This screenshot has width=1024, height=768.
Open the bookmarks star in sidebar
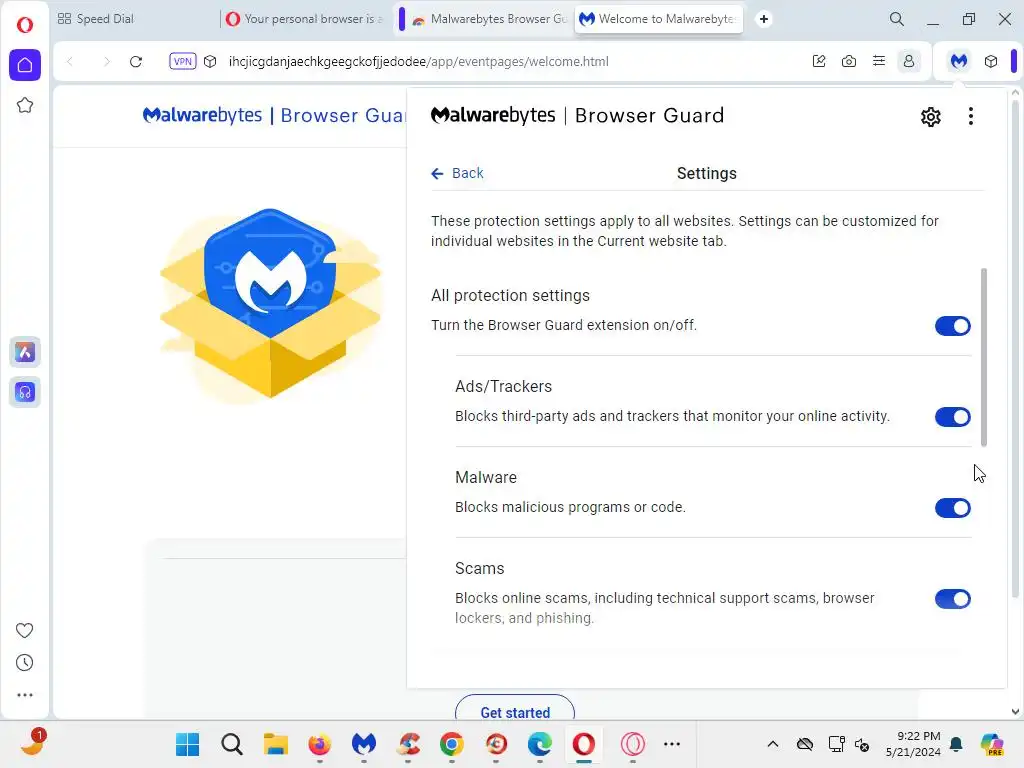(25, 105)
